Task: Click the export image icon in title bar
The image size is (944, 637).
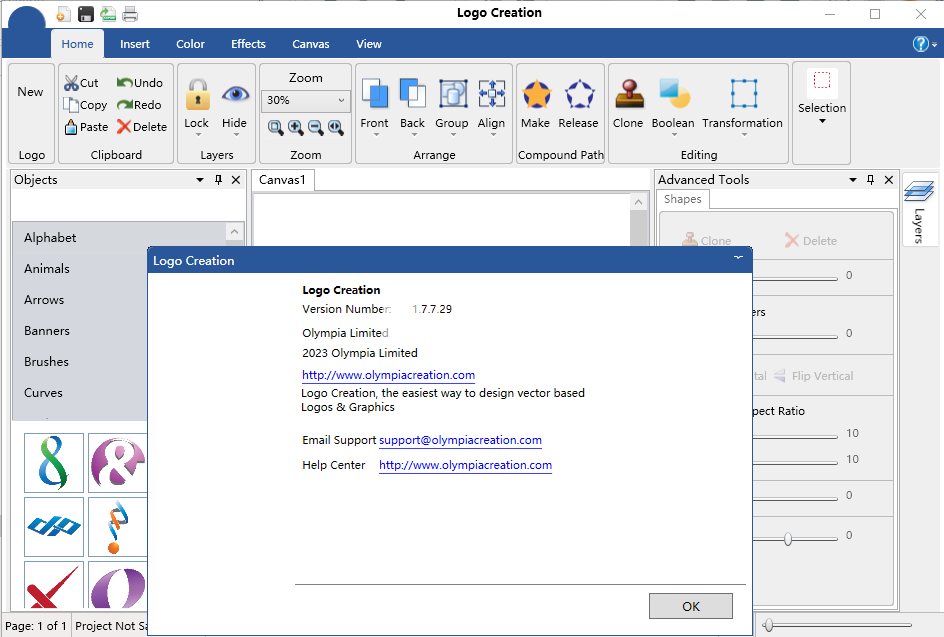Action: tap(108, 14)
